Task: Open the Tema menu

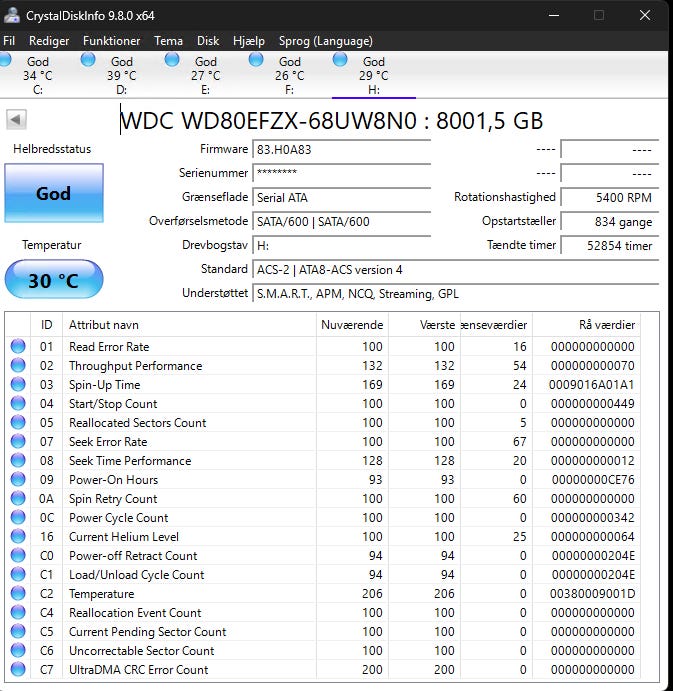Action: (x=168, y=41)
